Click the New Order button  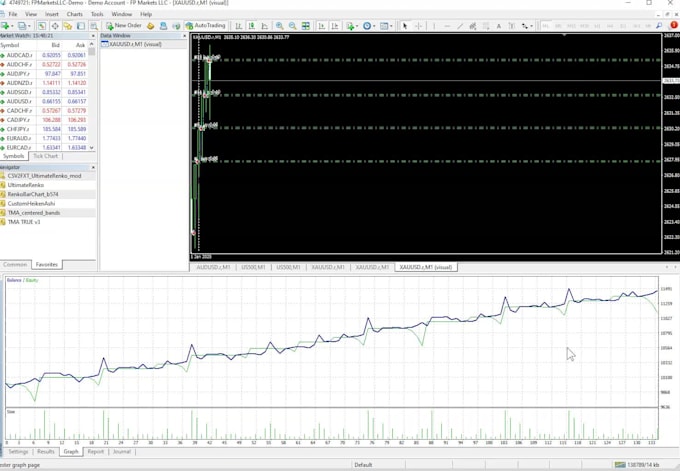pyautogui.click(x=124, y=26)
